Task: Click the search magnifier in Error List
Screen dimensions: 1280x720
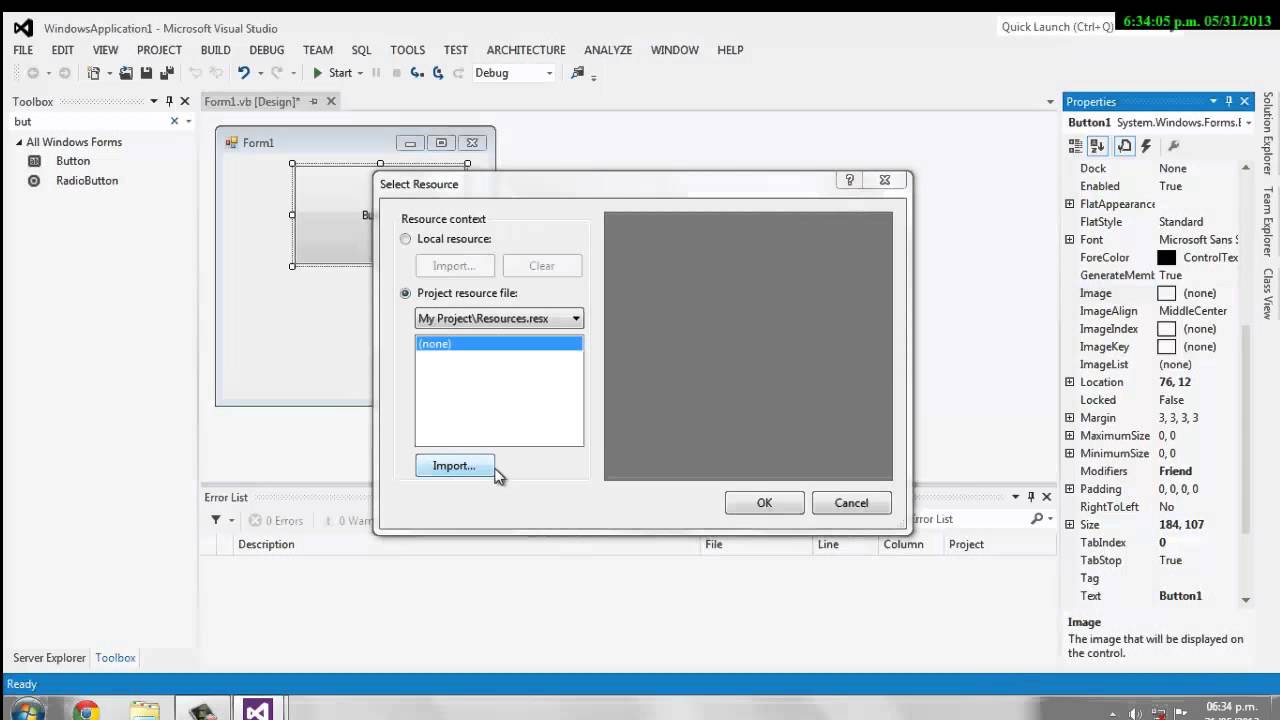Action: pos(1037,519)
